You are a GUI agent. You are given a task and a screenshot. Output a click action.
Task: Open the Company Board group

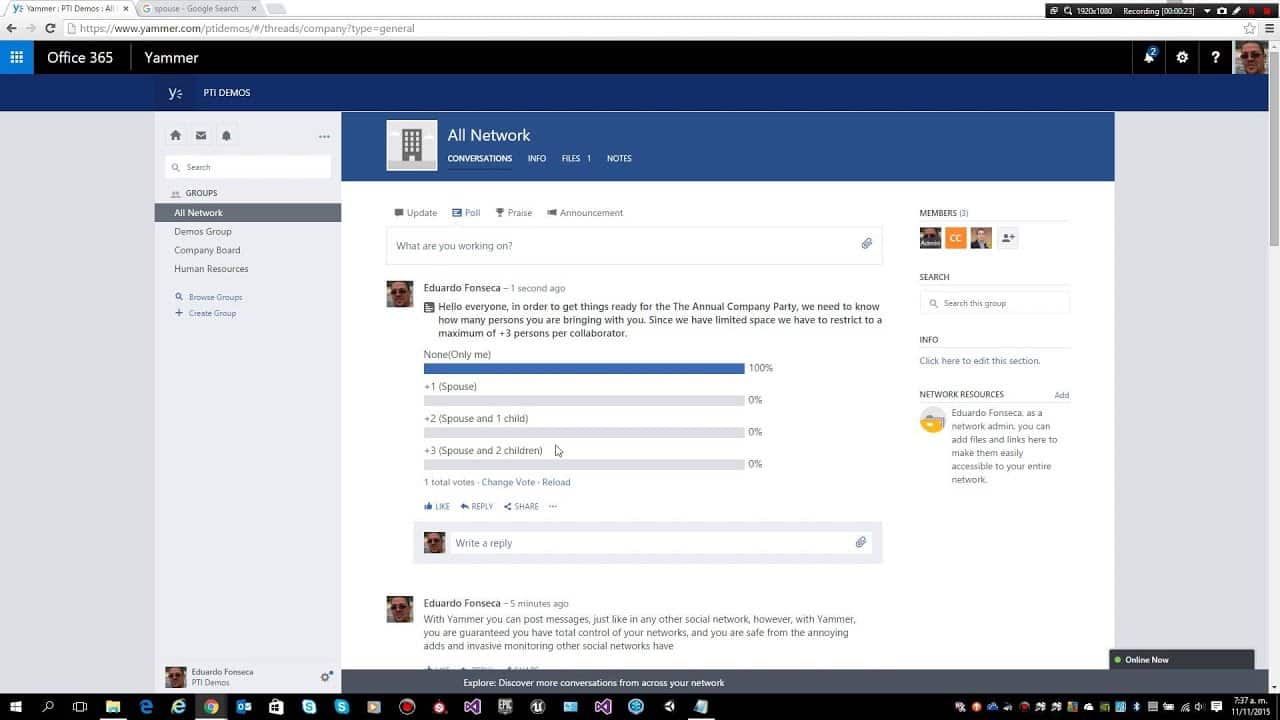tap(207, 250)
